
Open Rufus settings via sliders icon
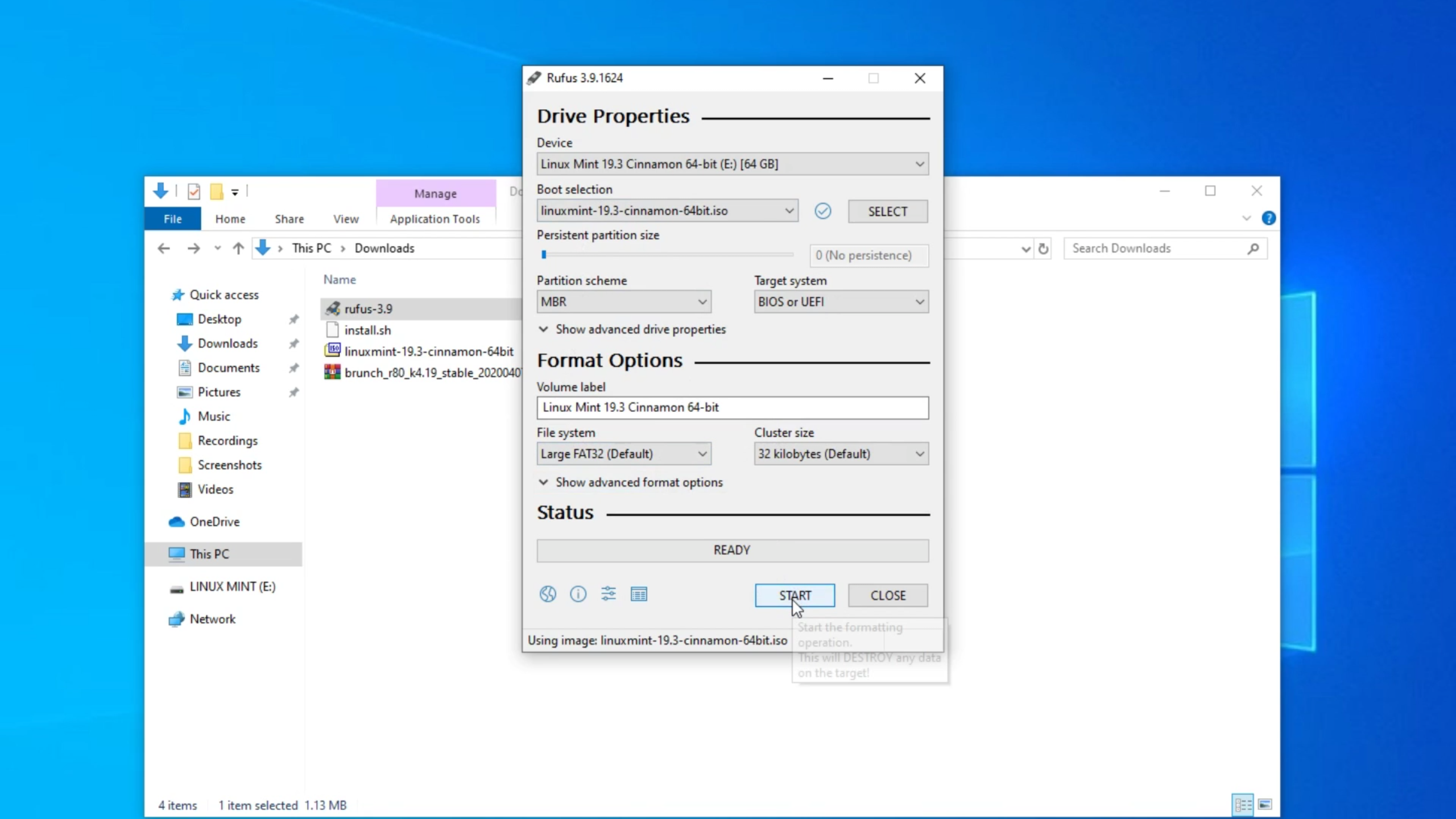tap(608, 594)
